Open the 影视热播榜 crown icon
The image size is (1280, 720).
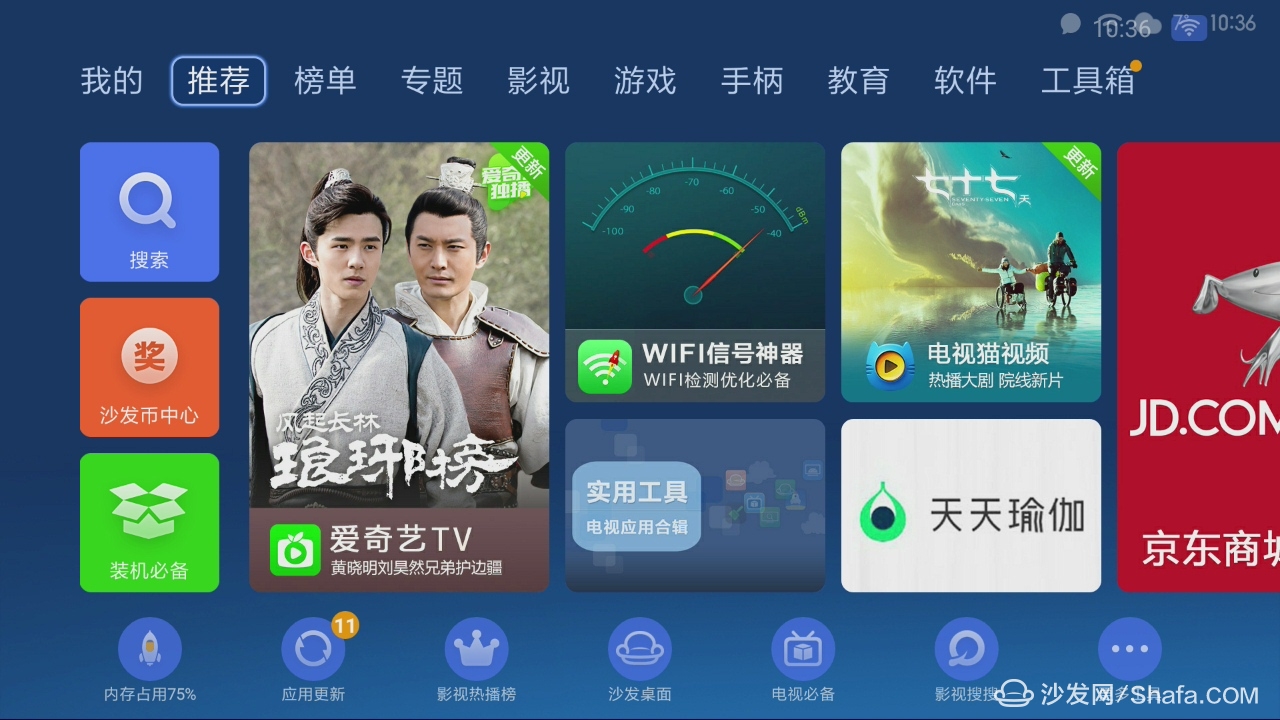(477, 649)
